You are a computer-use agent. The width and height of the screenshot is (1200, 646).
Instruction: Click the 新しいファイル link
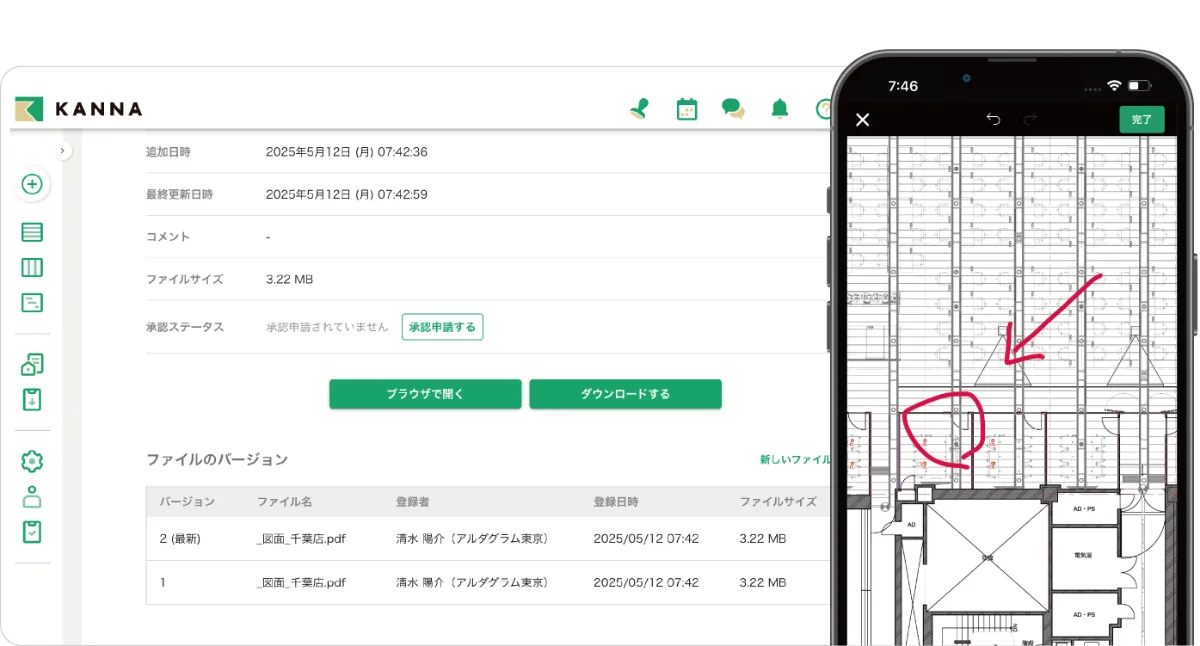[x=795, y=460]
